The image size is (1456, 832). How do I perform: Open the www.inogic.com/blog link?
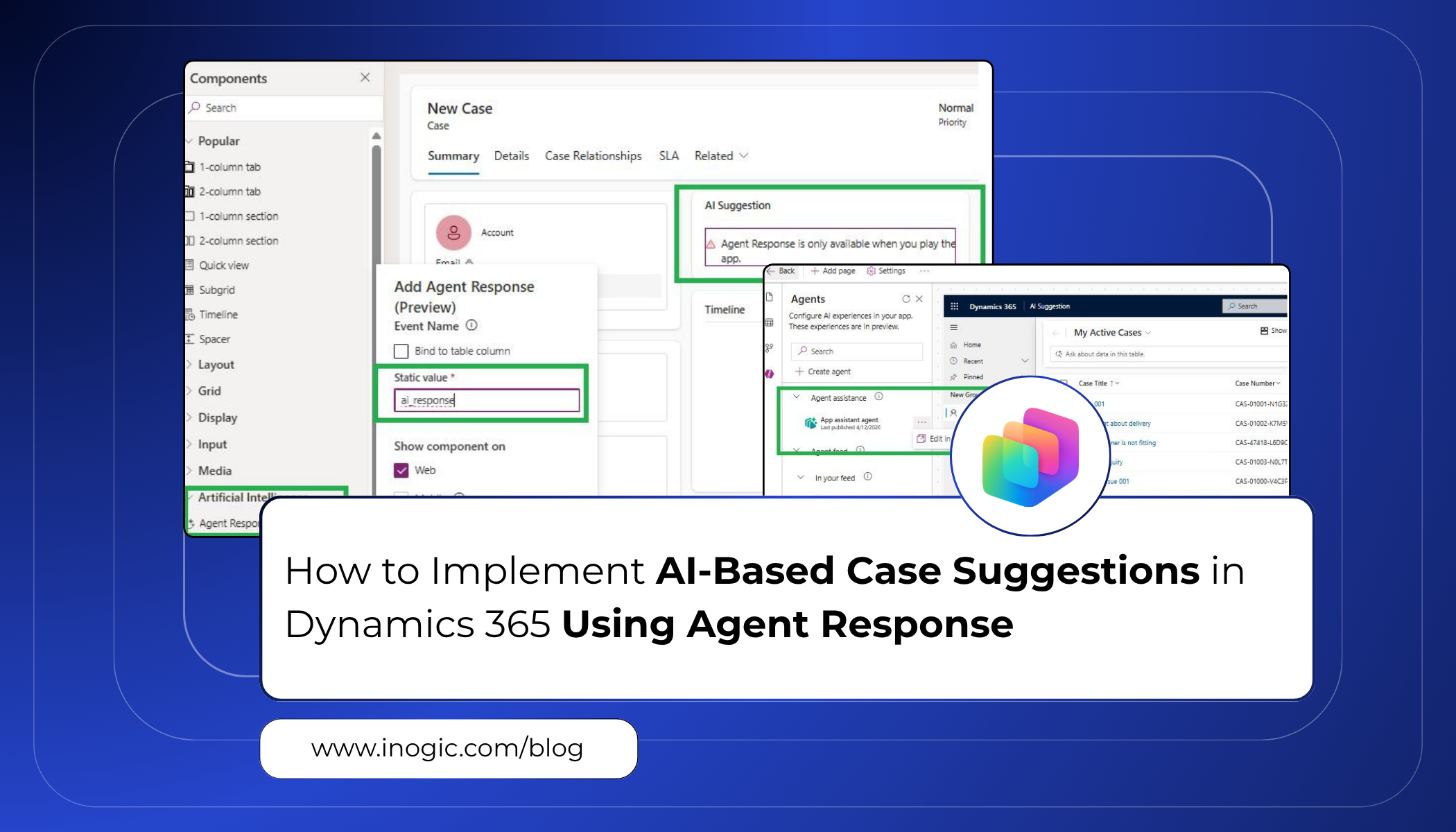[x=447, y=748]
